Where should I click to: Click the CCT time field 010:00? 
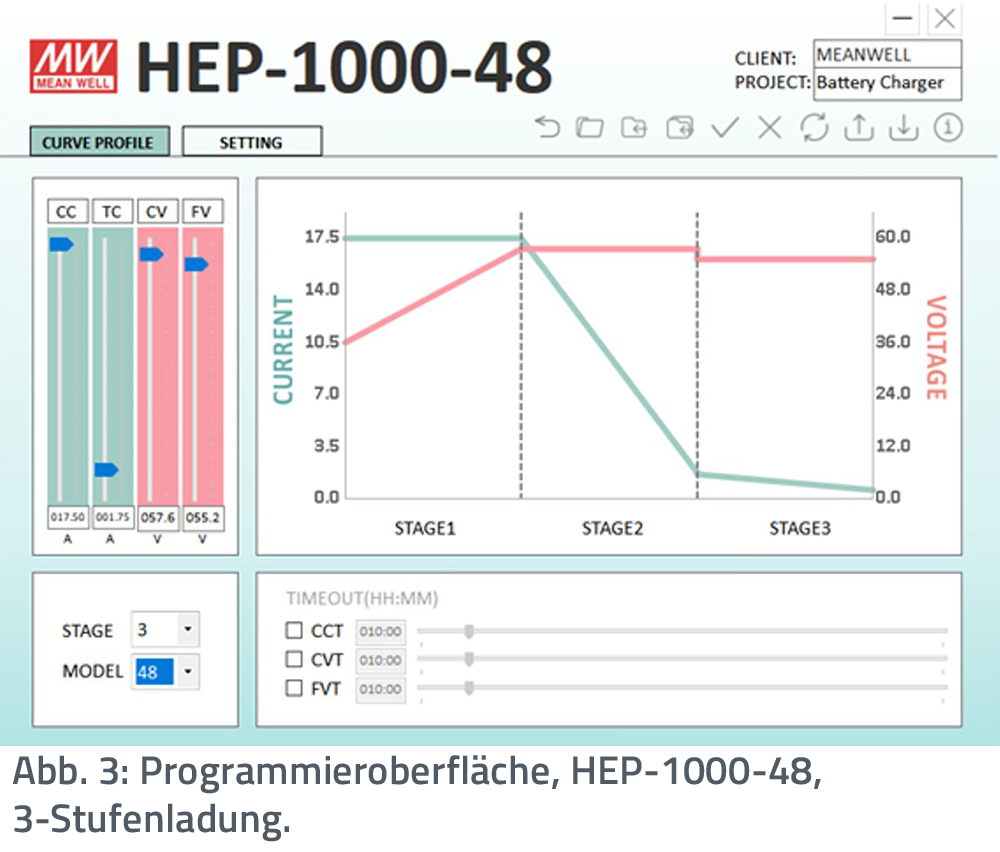tap(380, 631)
